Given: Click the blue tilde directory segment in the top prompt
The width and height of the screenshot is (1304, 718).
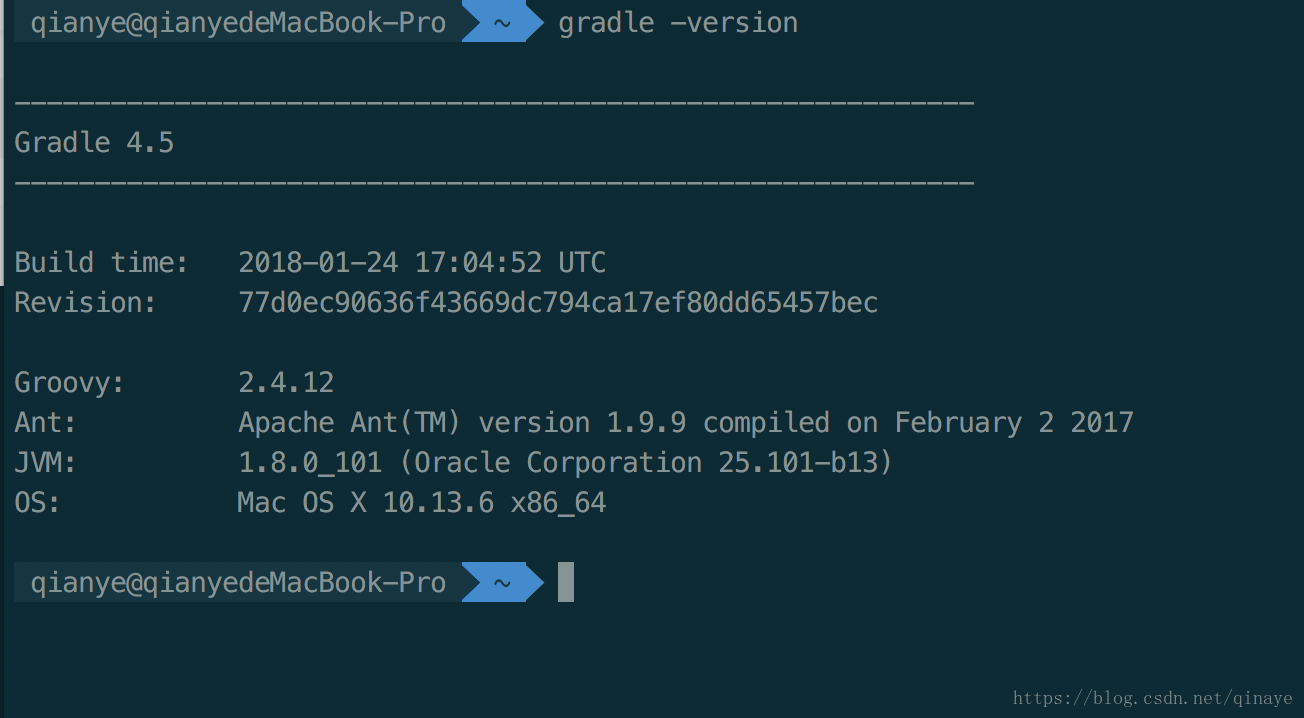Looking at the screenshot, I should point(502,23).
